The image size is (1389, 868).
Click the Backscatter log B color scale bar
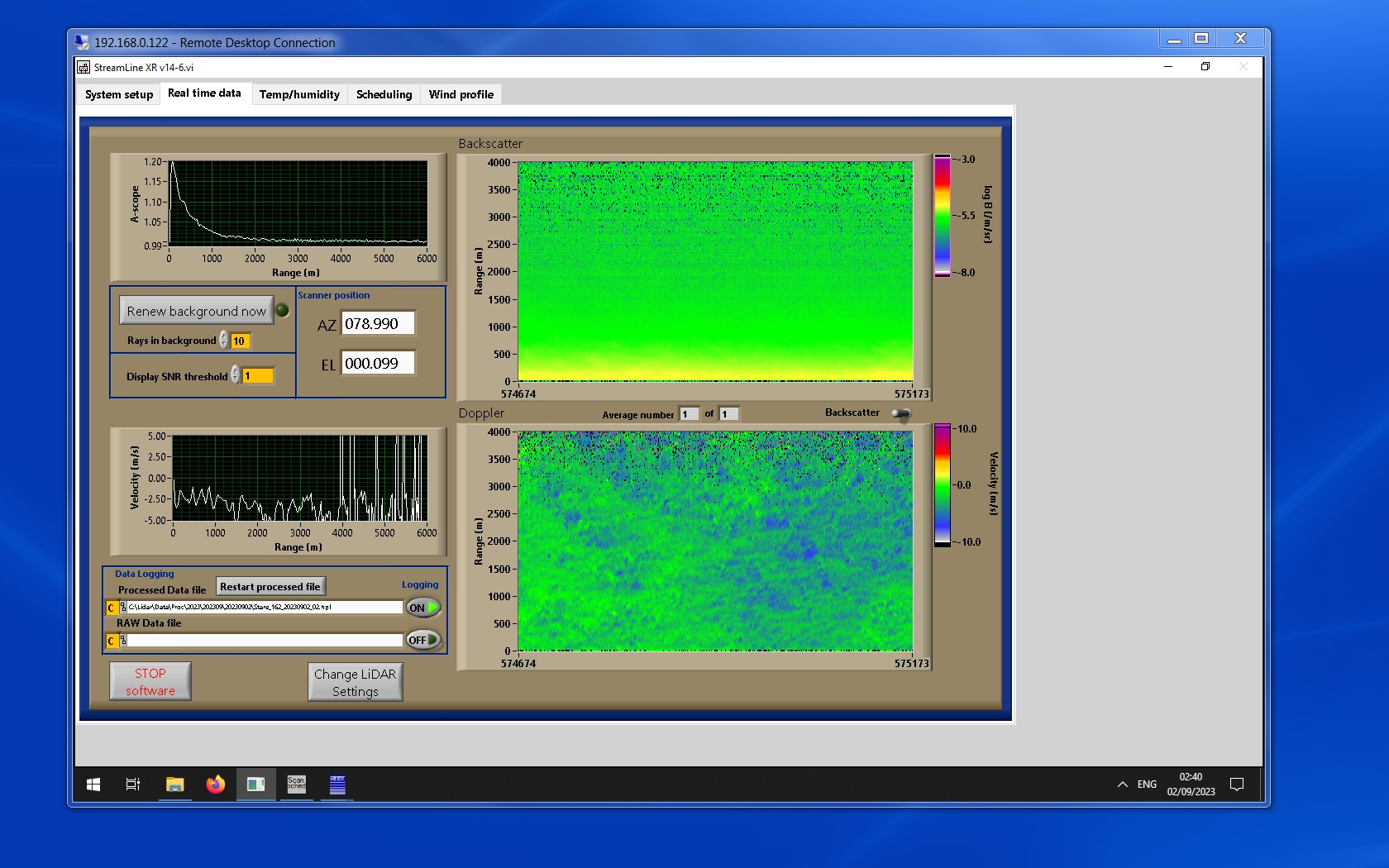pos(942,216)
